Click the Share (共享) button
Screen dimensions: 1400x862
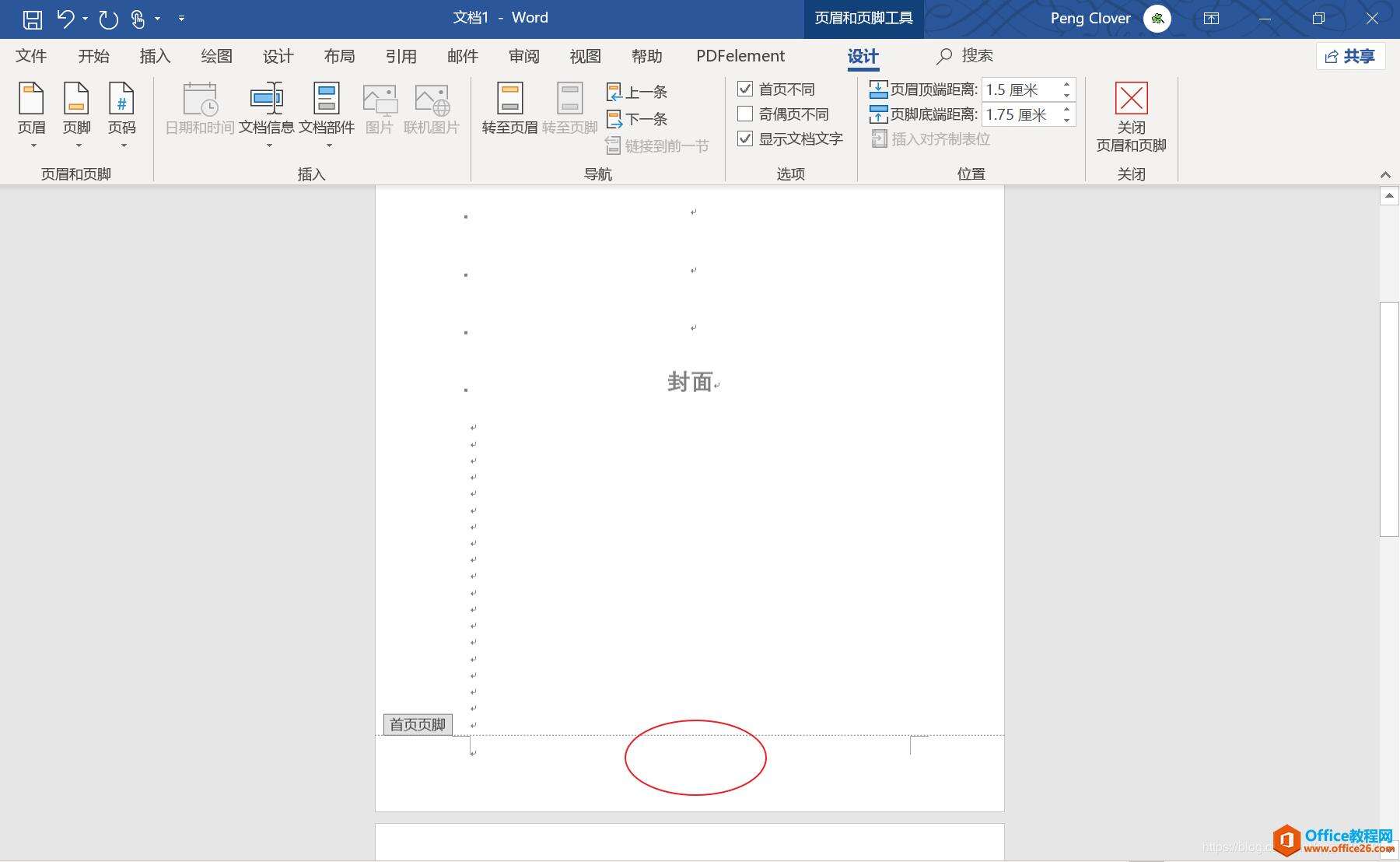[1351, 56]
